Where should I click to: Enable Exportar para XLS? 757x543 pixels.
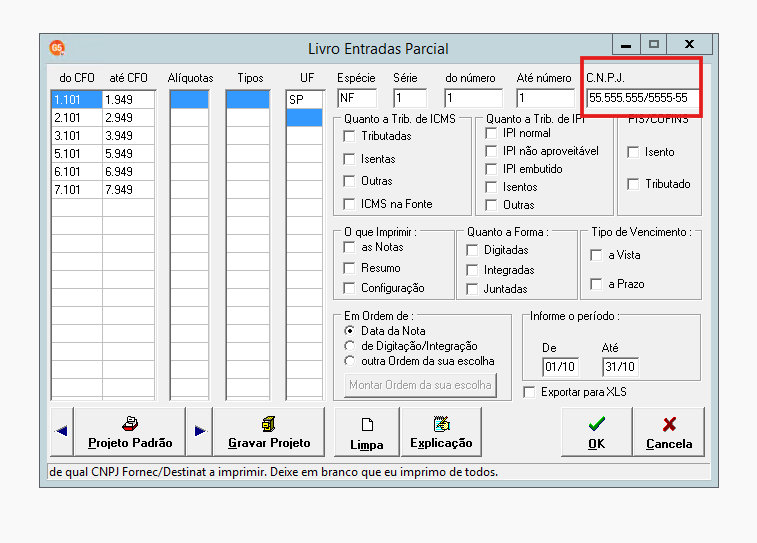(529, 392)
